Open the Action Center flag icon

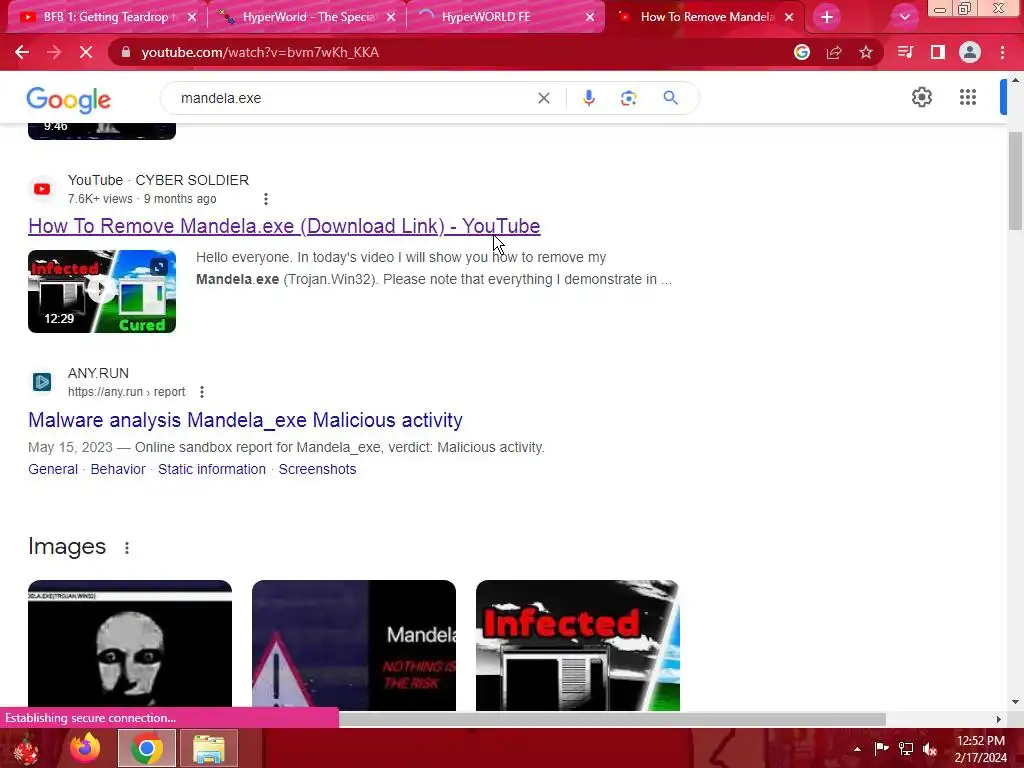[881, 748]
